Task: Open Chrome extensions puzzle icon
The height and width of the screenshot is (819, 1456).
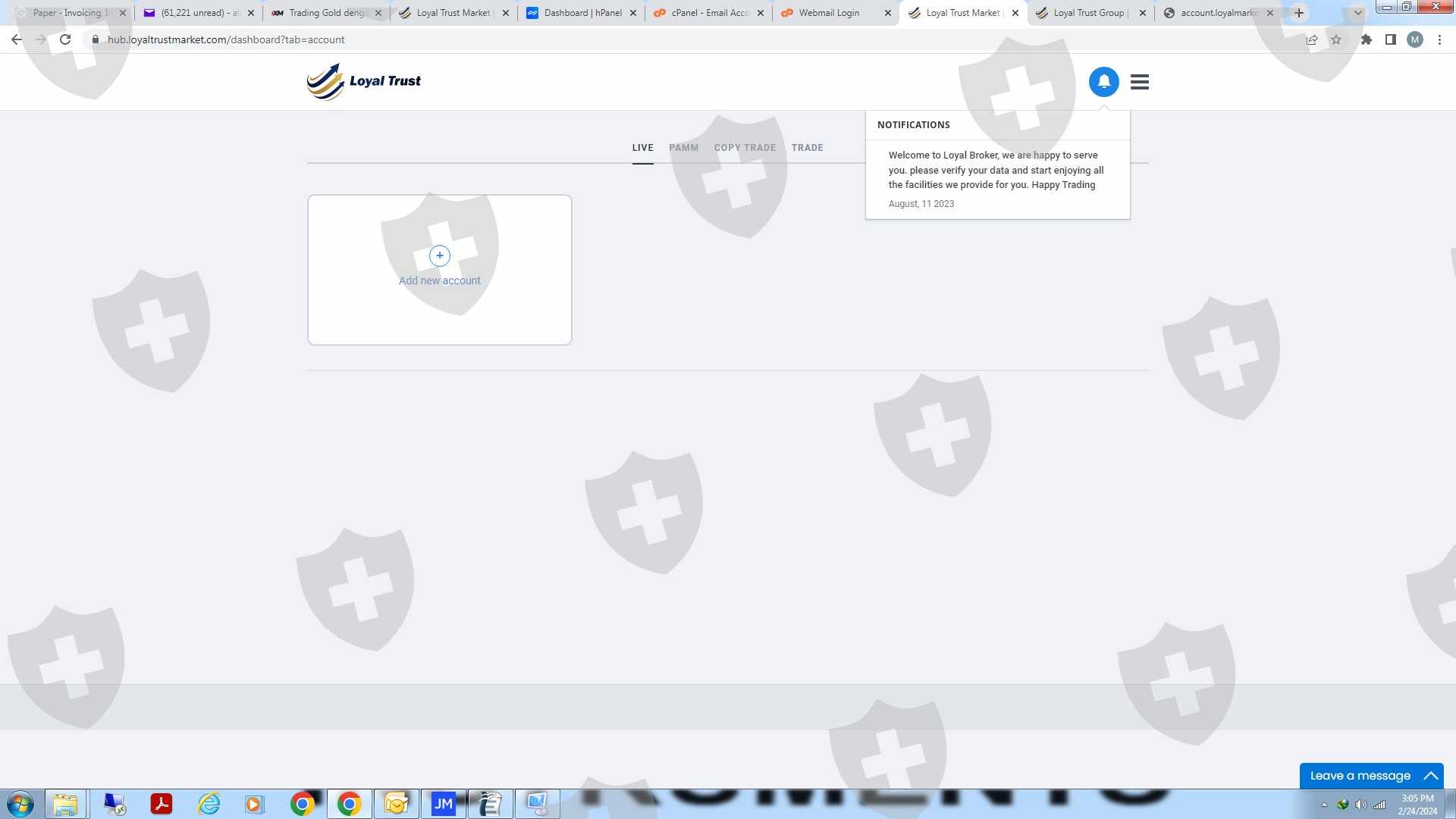Action: tap(1366, 39)
